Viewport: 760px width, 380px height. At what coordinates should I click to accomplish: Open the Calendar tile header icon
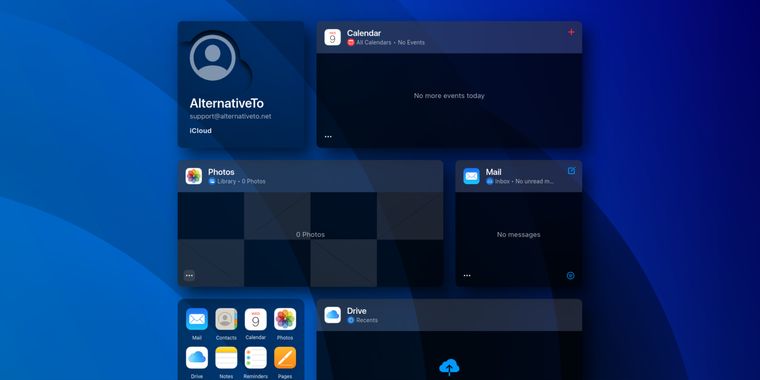click(x=332, y=37)
